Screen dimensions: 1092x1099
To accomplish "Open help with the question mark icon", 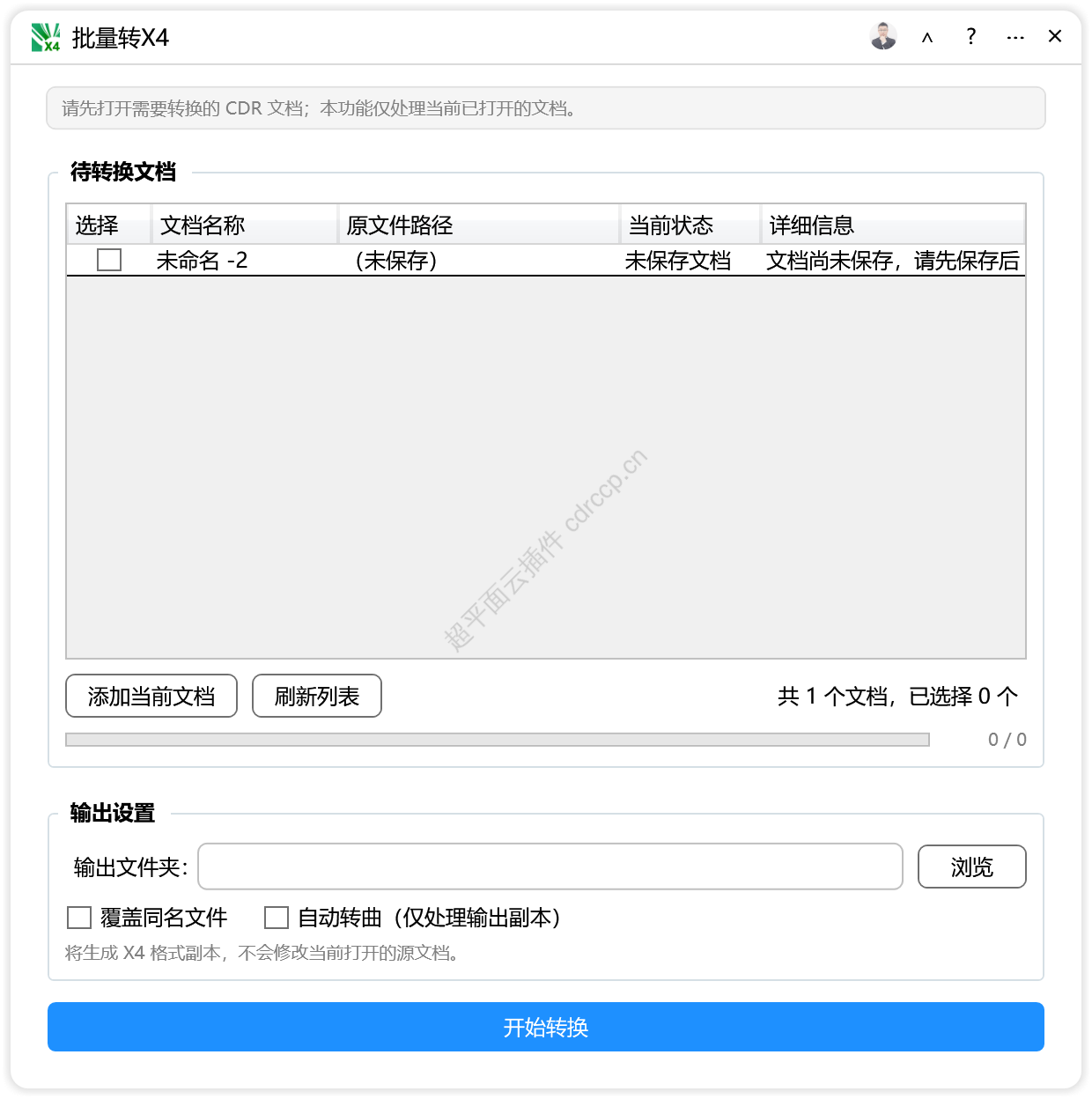I will [x=970, y=36].
